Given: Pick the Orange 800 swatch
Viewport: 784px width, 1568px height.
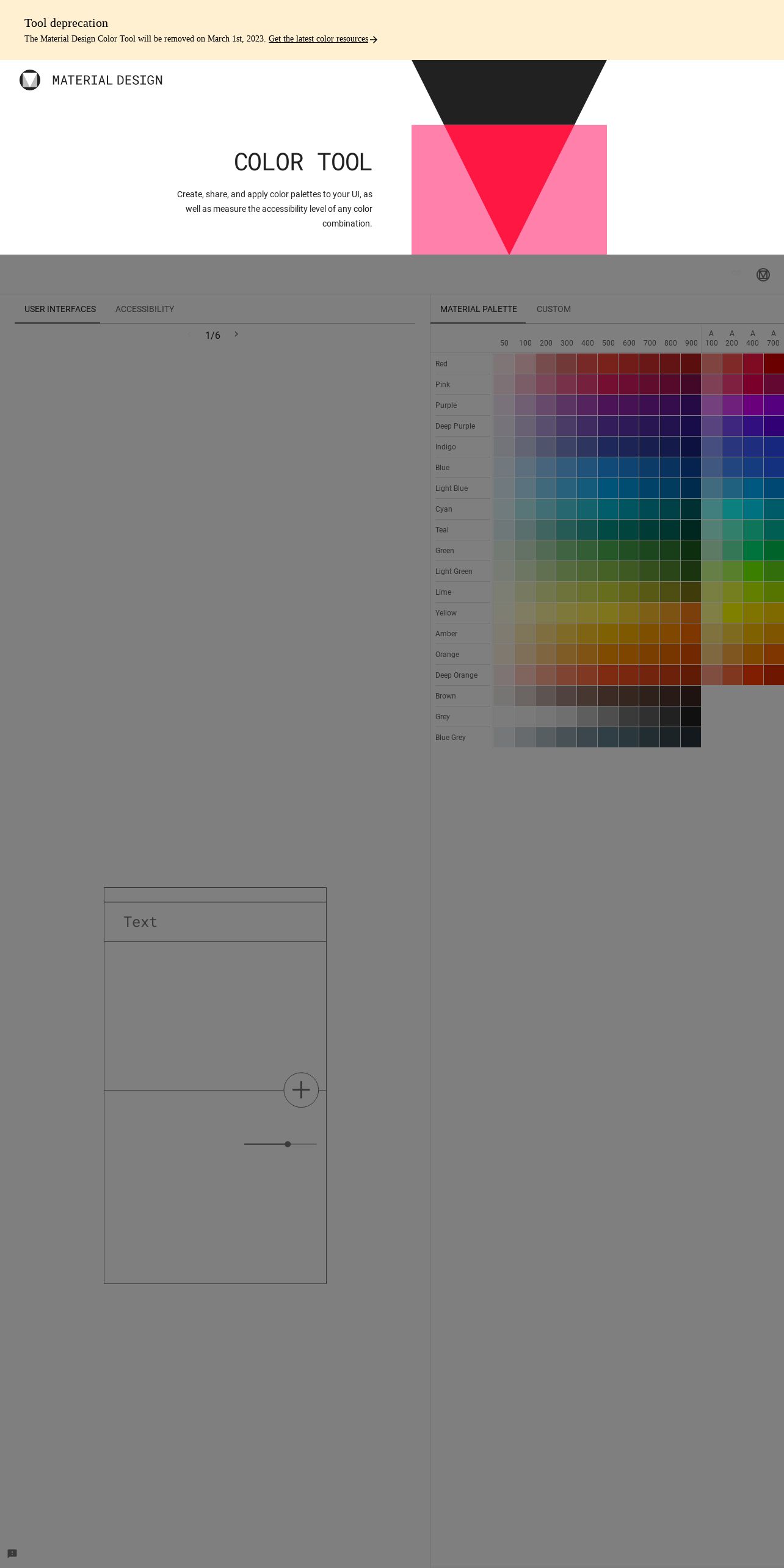Looking at the screenshot, I should pyautogui.click(x=670, y=655).
